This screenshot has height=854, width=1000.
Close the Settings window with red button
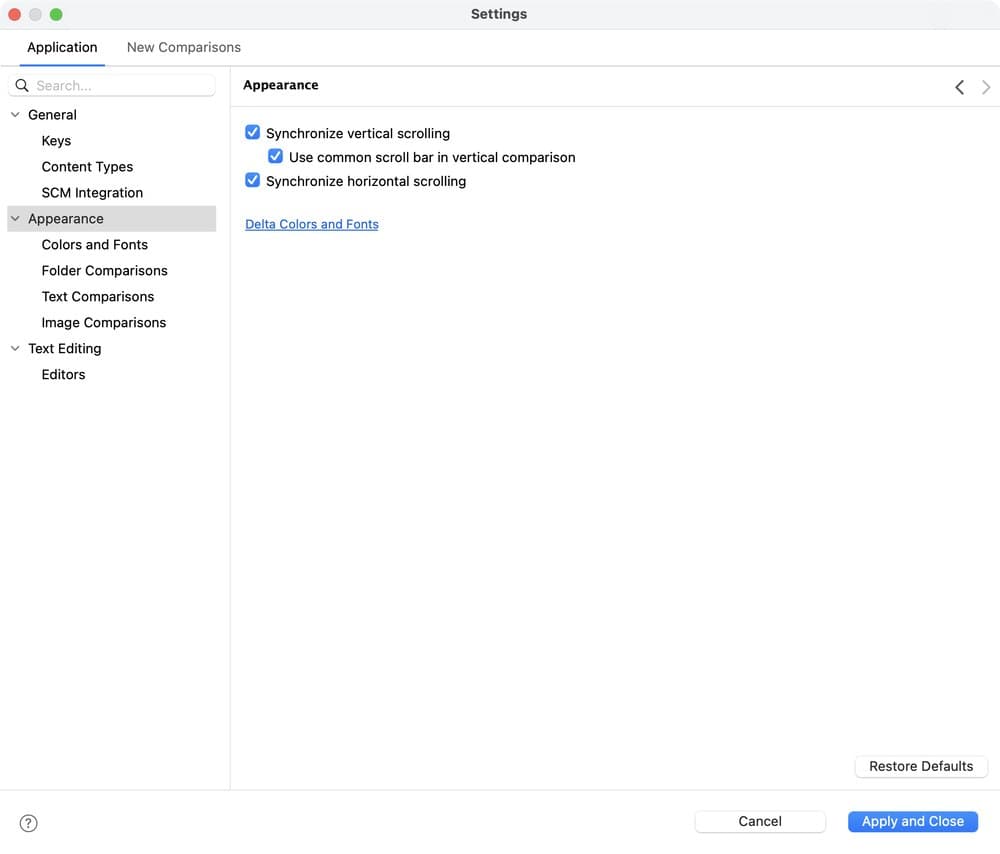[x=15, y=14]
